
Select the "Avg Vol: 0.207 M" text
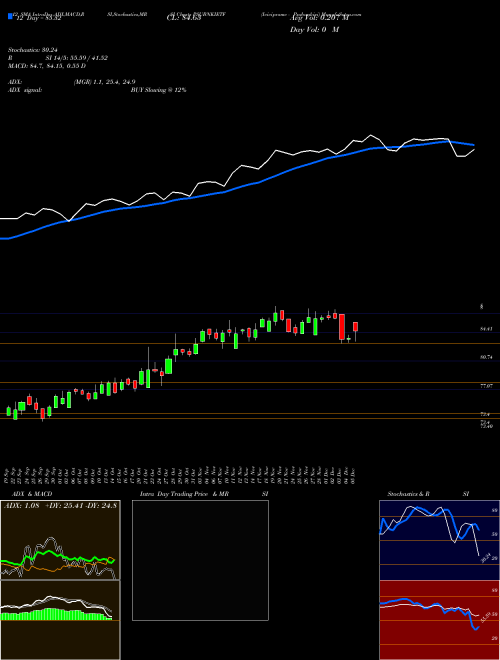pos(319,18)
